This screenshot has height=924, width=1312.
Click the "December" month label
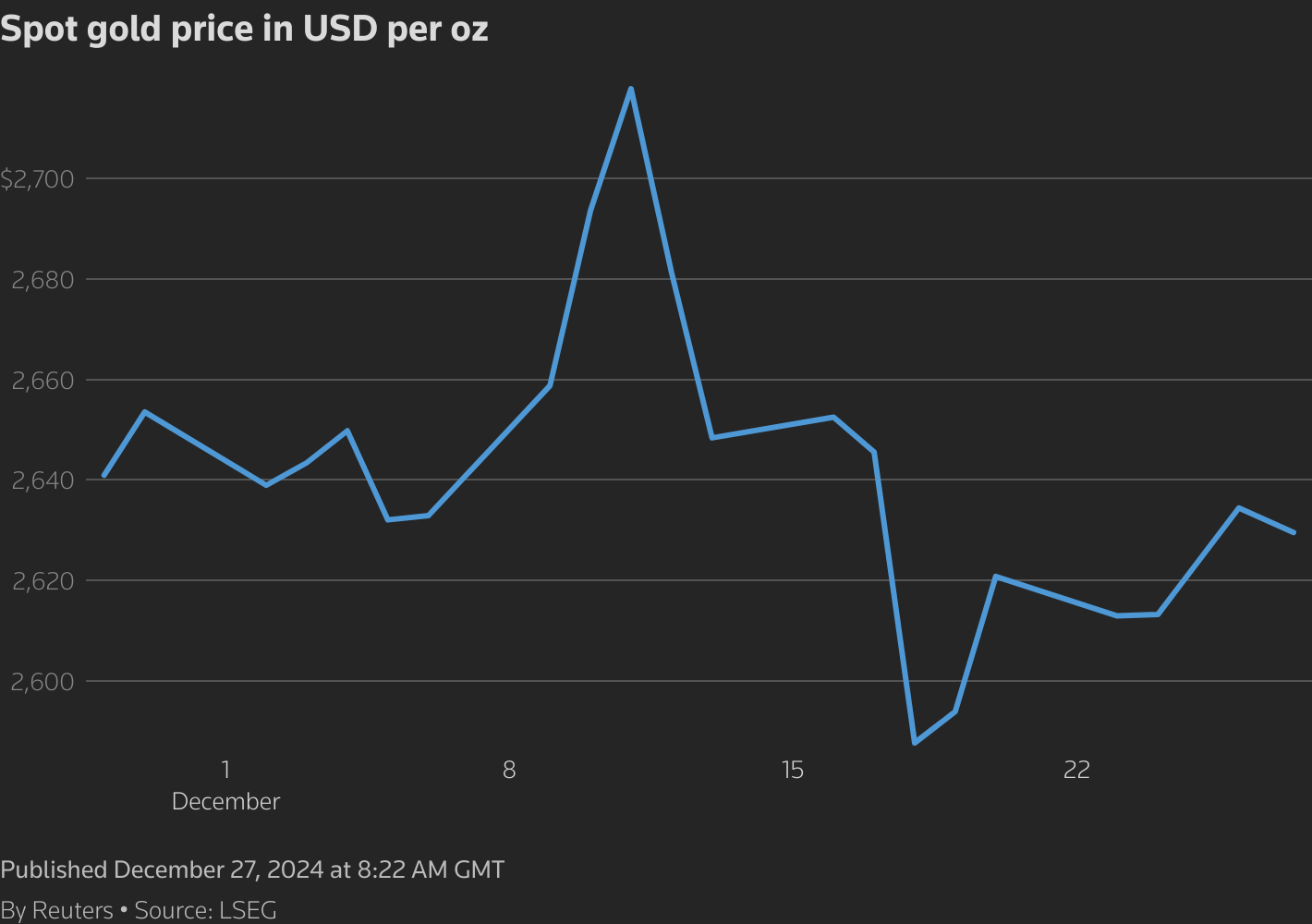pyautogui.click(x=225, y=802)
